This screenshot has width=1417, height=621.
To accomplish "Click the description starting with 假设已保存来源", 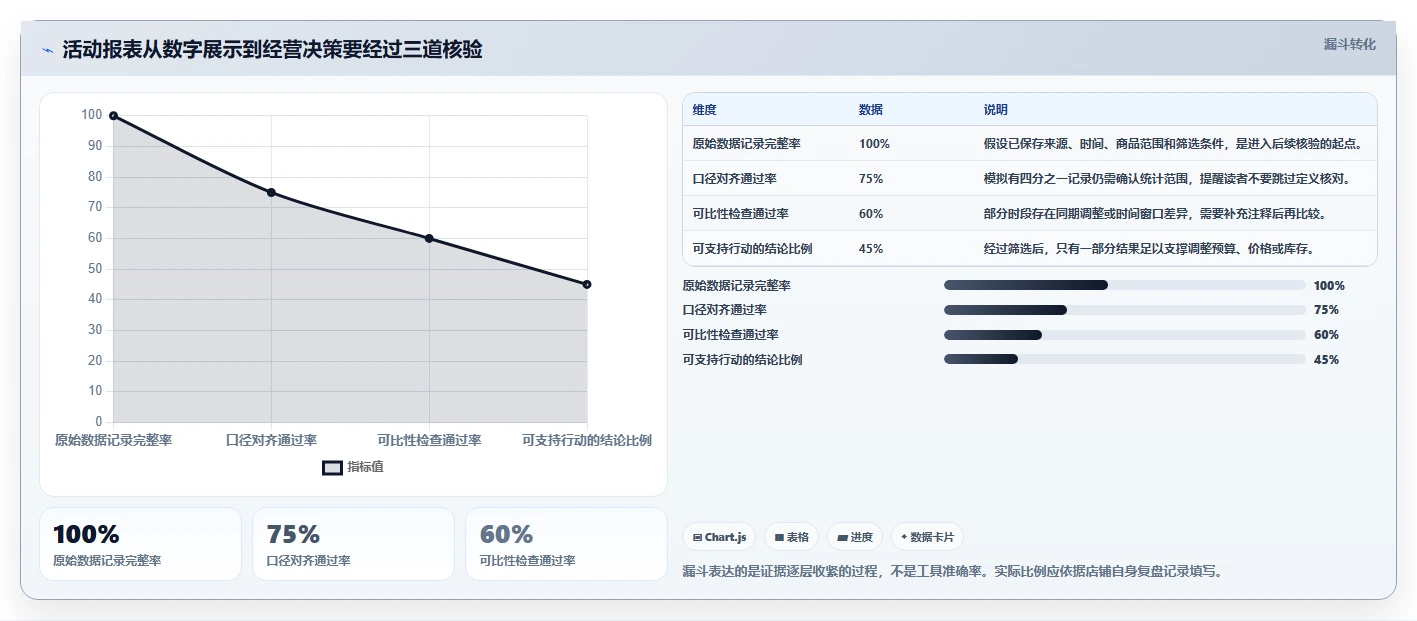I will pyautogui.click(x=1173, y=144).
